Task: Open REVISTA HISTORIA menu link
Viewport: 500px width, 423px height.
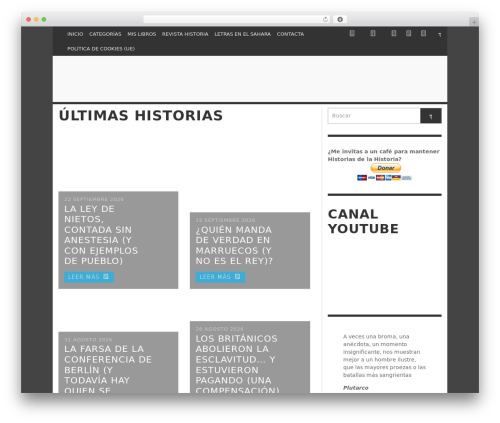Action: [x=185, y=34]
